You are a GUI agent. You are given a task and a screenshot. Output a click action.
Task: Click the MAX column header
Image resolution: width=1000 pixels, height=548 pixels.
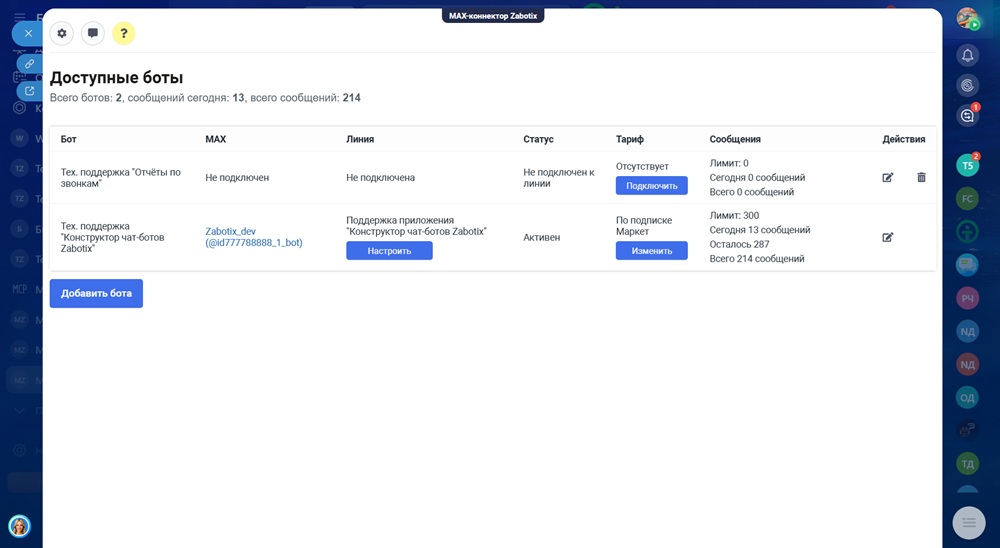[216, 139]
